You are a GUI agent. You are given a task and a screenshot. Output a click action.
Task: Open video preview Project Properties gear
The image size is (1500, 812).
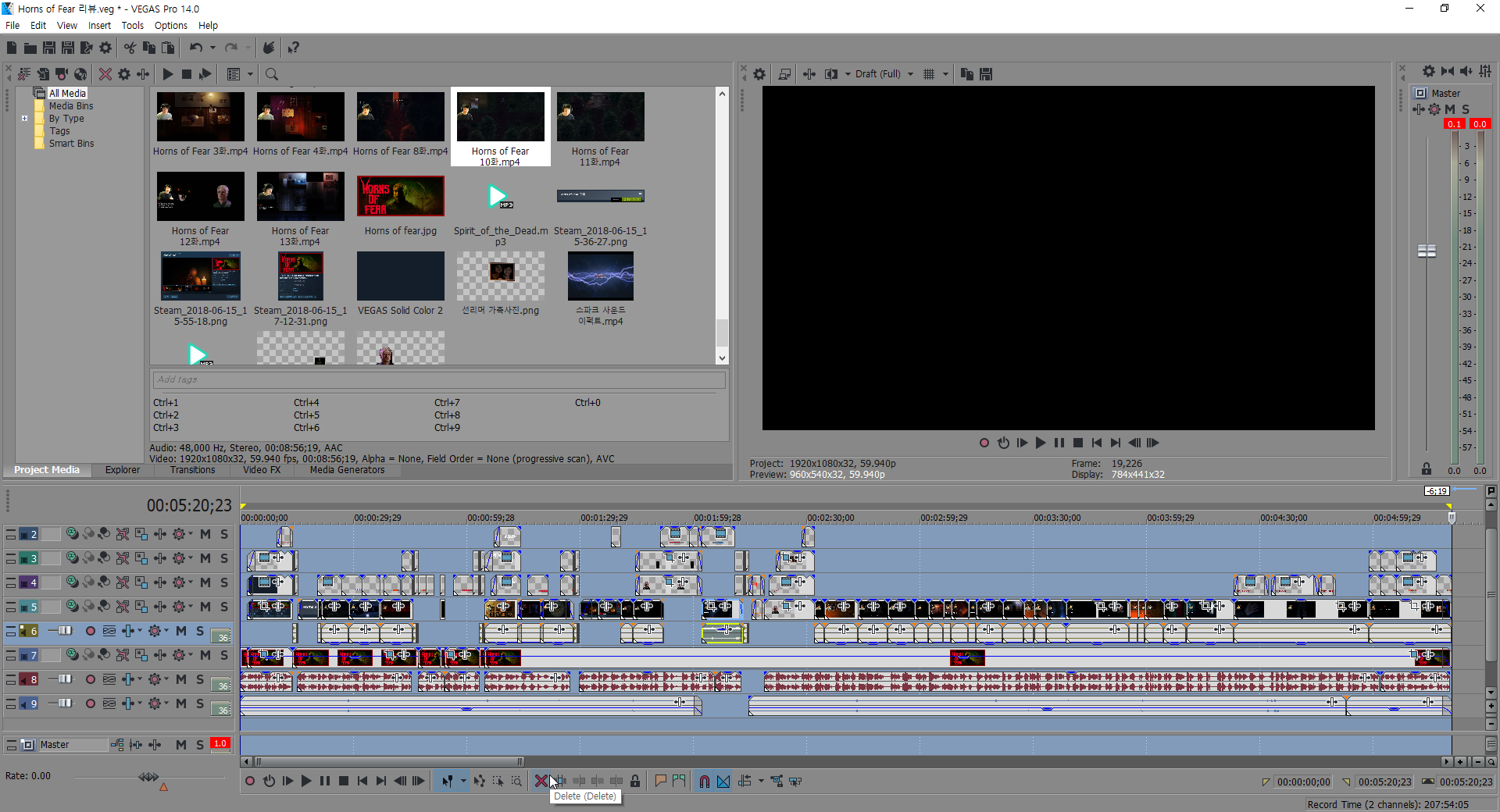[759, 74]
